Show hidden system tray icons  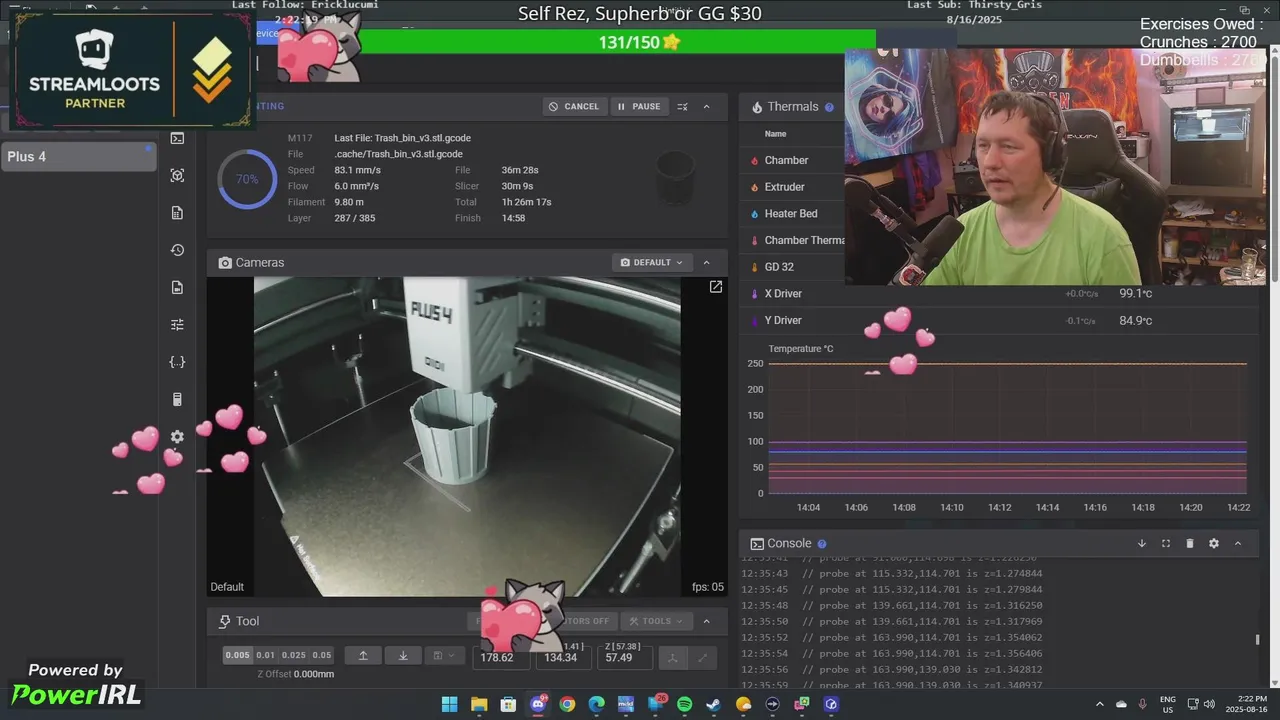1100,704
